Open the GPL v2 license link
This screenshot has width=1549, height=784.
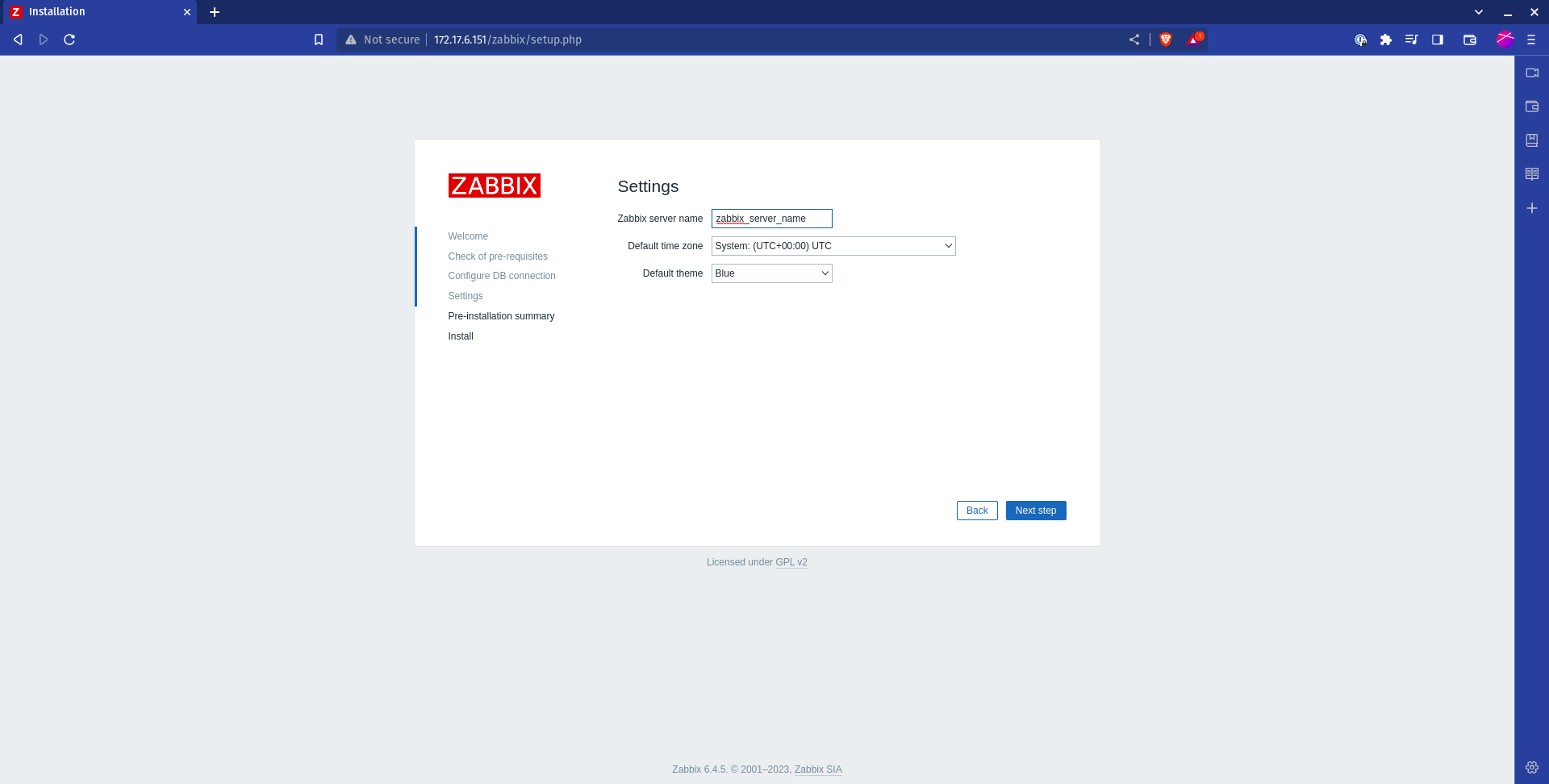click(x=791, y=562)
